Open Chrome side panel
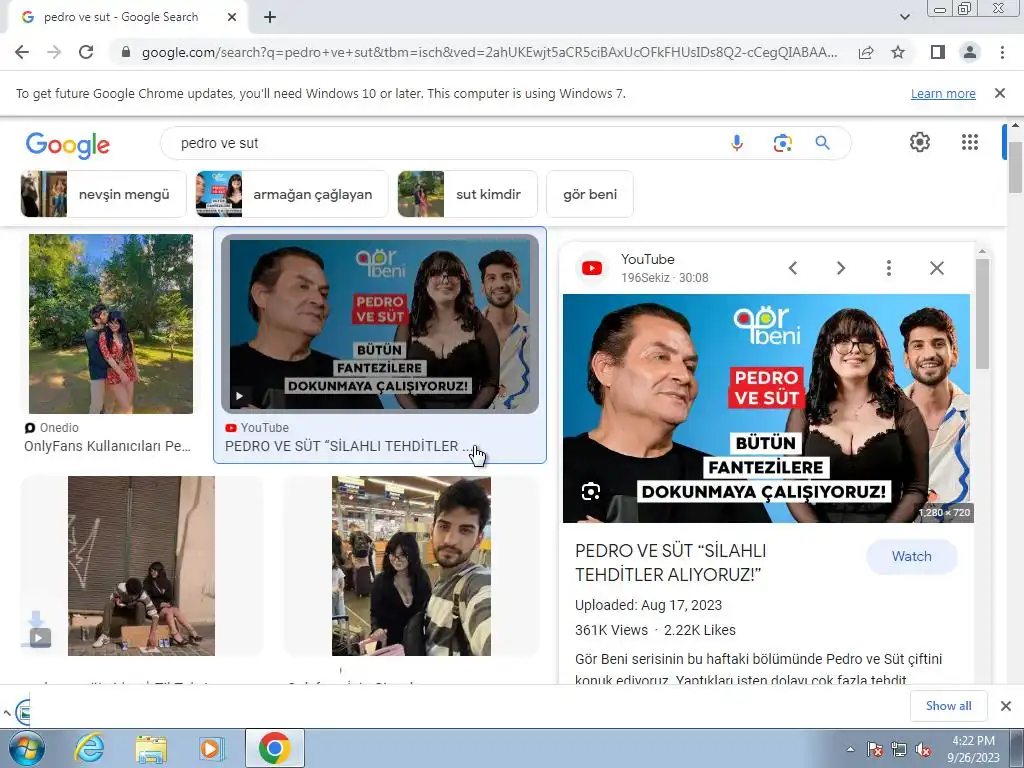1024x768 pixels. click(x=938, y=52)
